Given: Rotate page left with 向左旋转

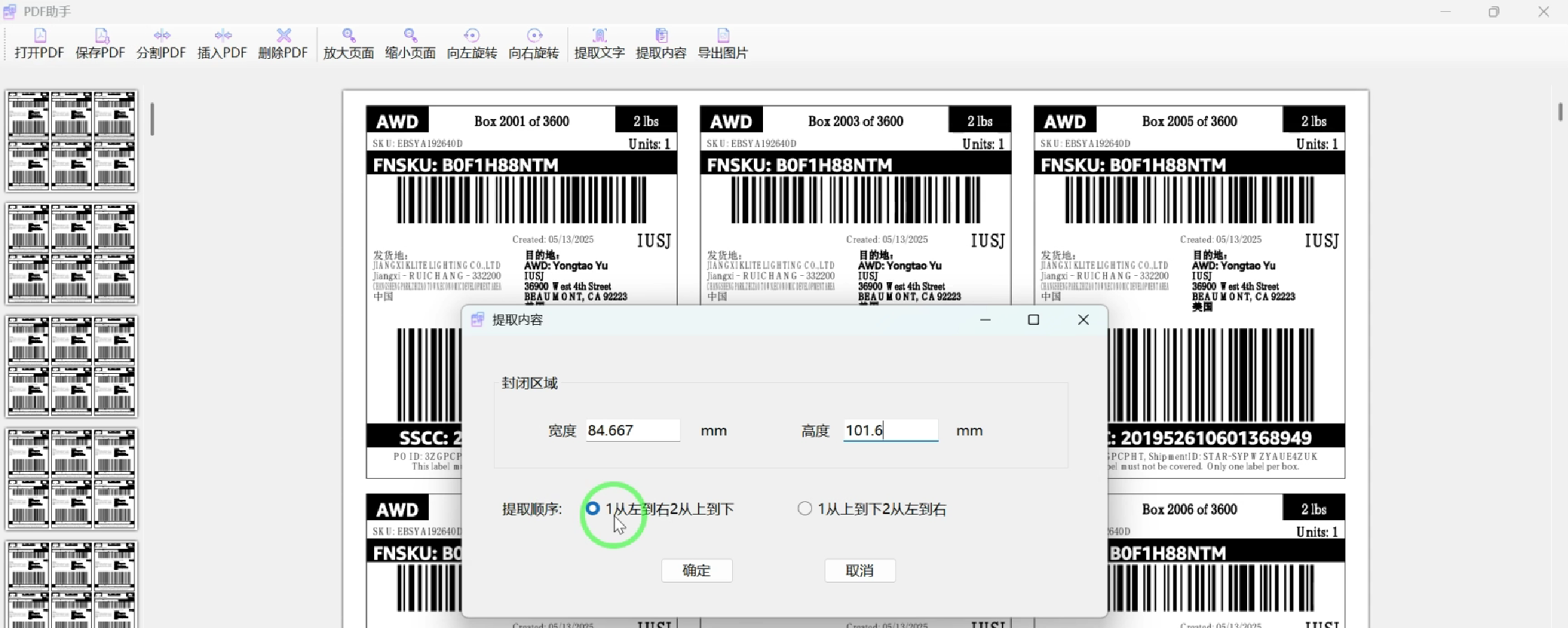Looking at the screenshot, I should coord(472,43).
